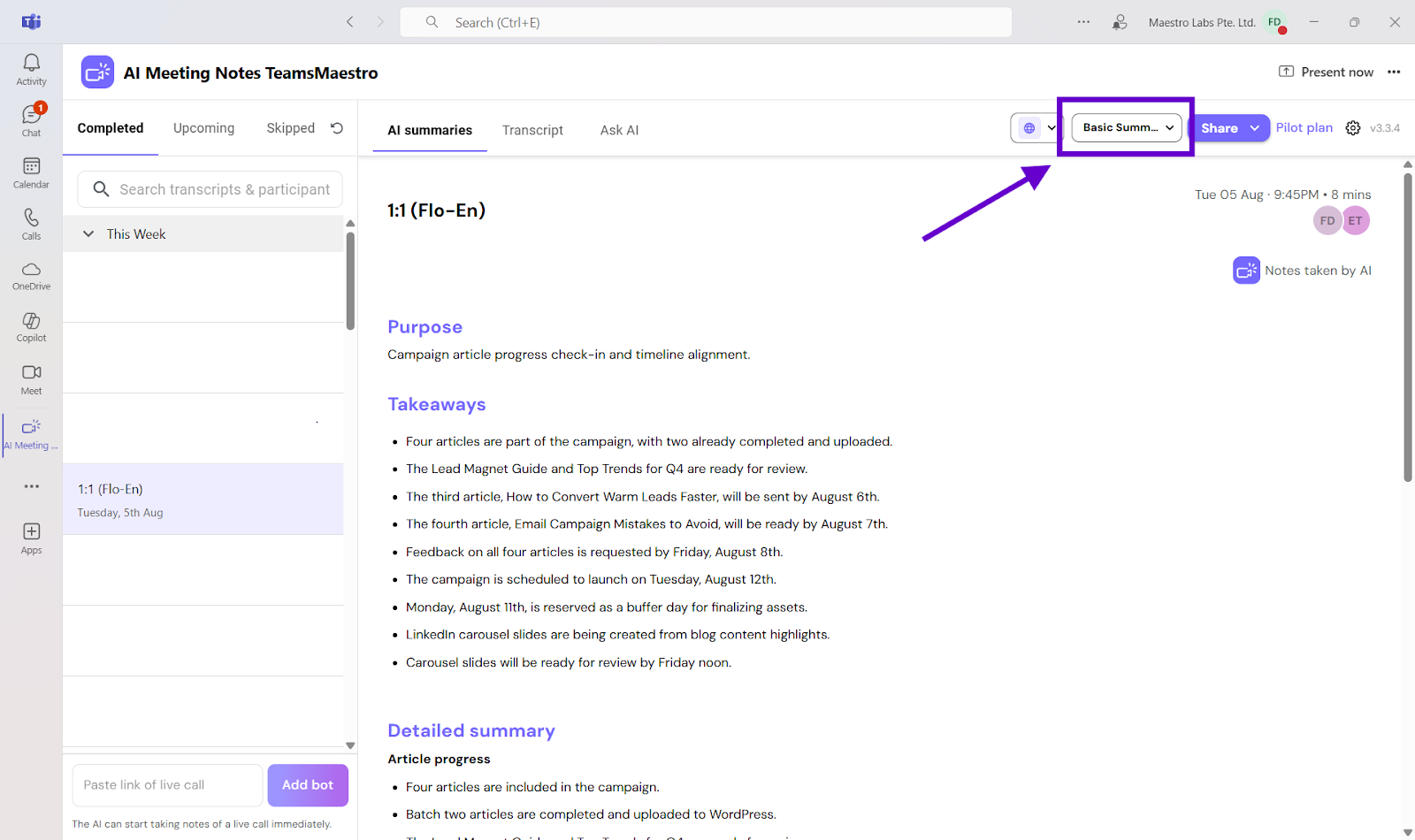This screenshot has height=840, width=1415.
Task: Click the Add bot button
Action: [x=308, y=785]
